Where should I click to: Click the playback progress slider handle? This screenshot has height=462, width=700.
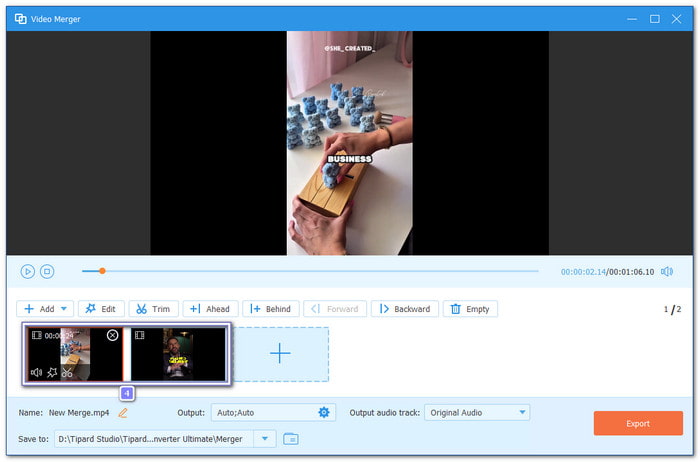(102, 271)
